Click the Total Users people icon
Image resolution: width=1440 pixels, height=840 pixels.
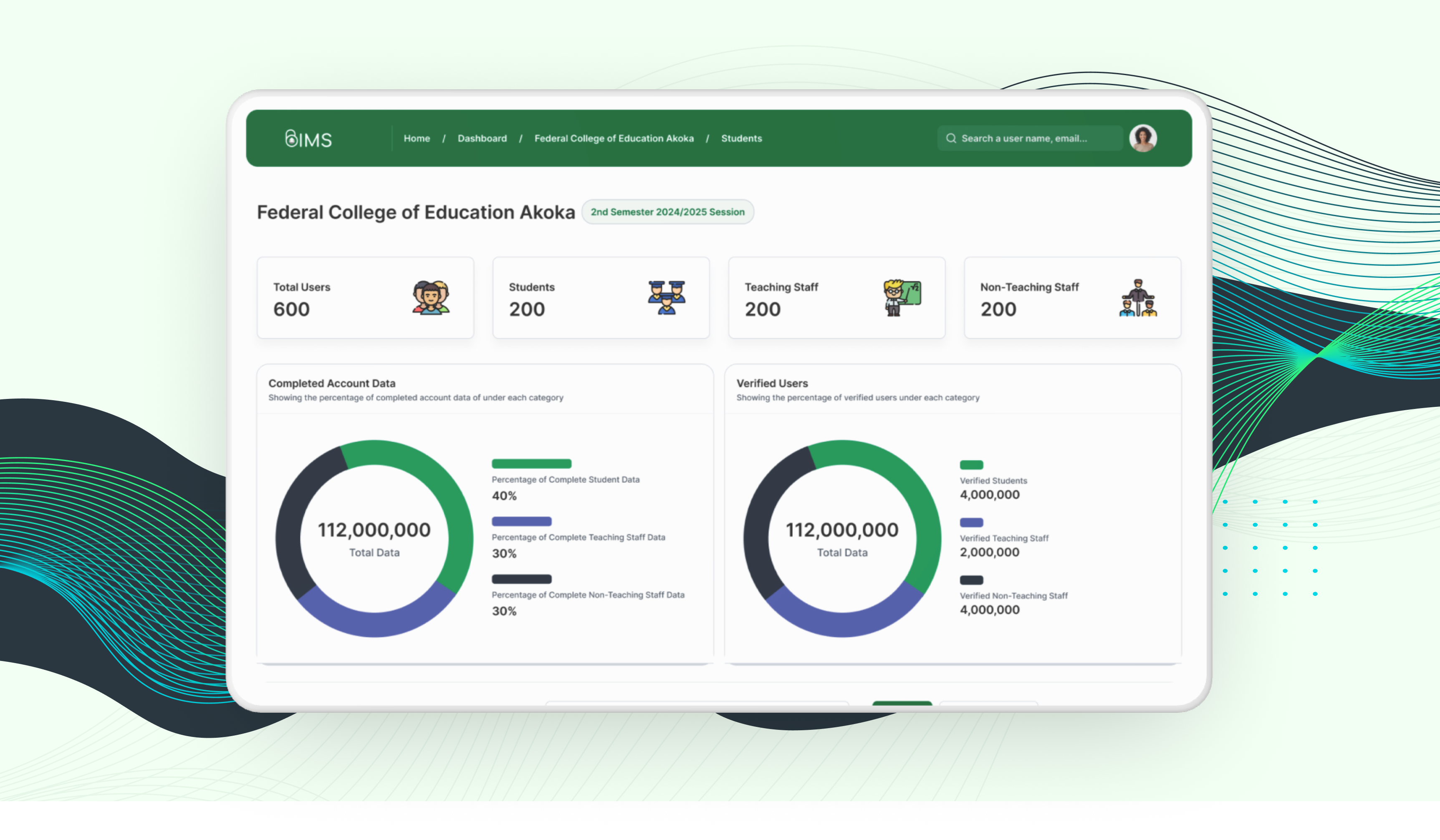(431, 297)
